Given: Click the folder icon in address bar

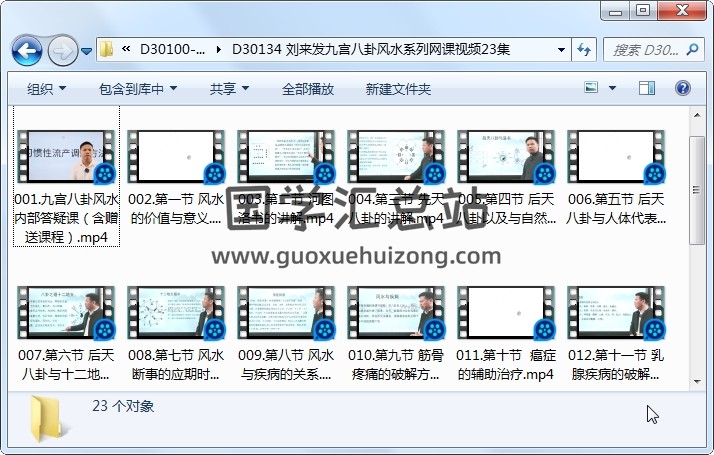Looking at the screenshot, I should pos(106,49).
